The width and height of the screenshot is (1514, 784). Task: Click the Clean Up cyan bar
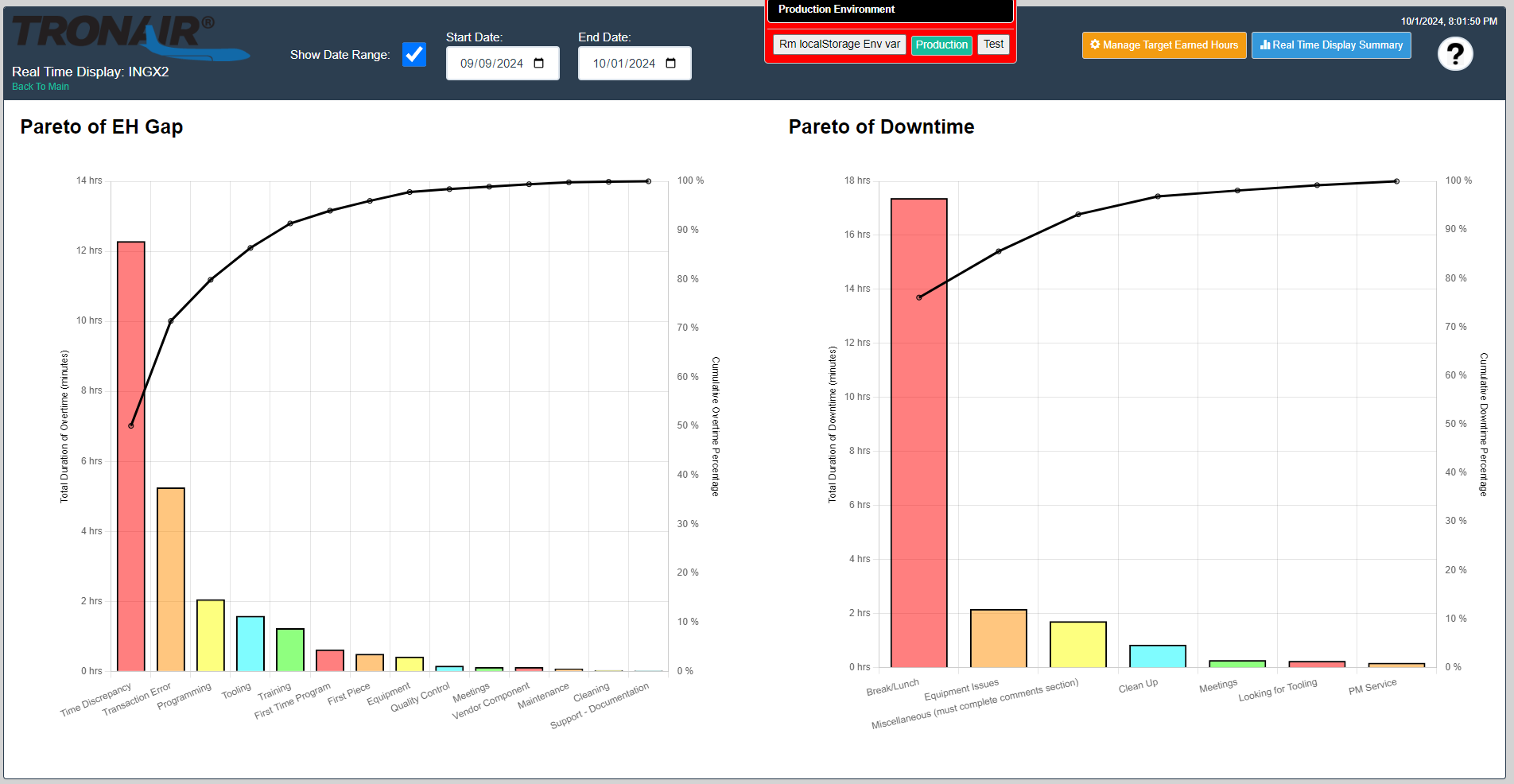[x=1158, y=656]
